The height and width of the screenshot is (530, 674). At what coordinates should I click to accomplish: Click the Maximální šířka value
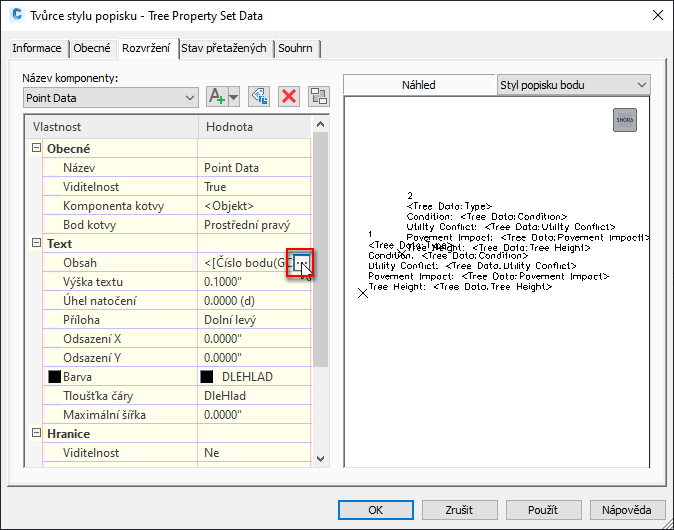[x=254, y=414]
